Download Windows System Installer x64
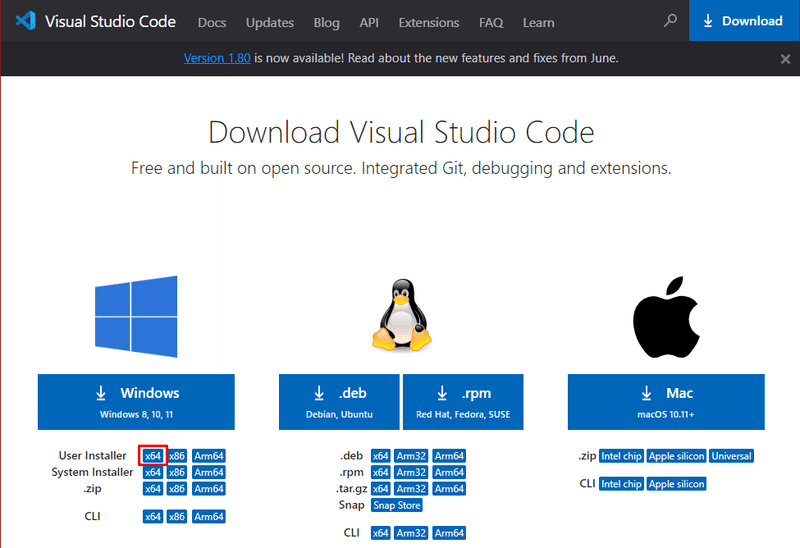Image resolution: width=800 pixels, height=548 pixels. tap(153, 472)
